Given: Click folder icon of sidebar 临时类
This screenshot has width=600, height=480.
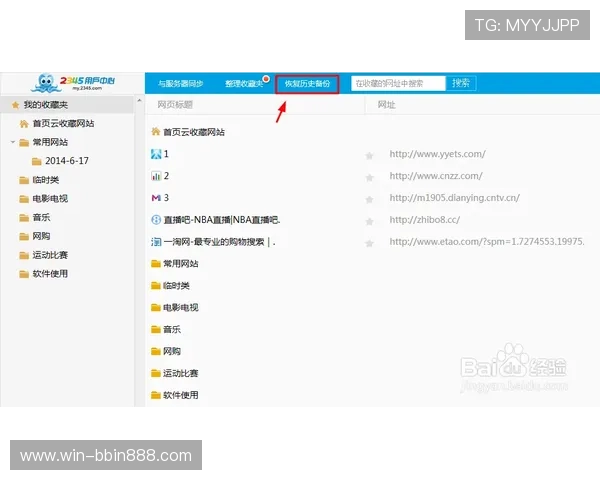Looking at the screenshot, I should point(24,180).
